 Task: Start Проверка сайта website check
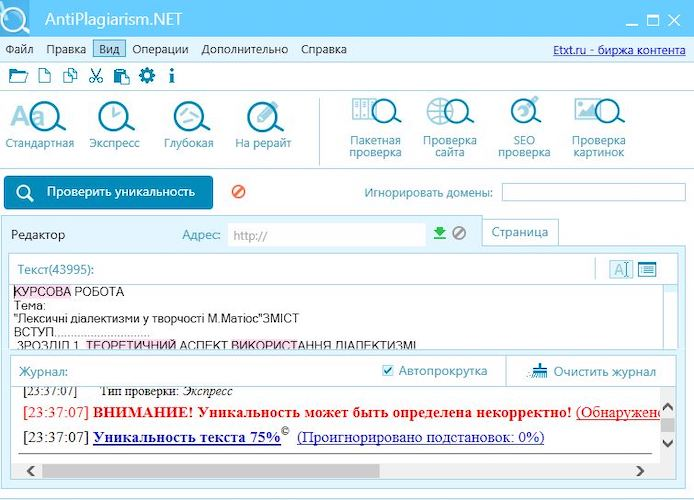point(450,127)
